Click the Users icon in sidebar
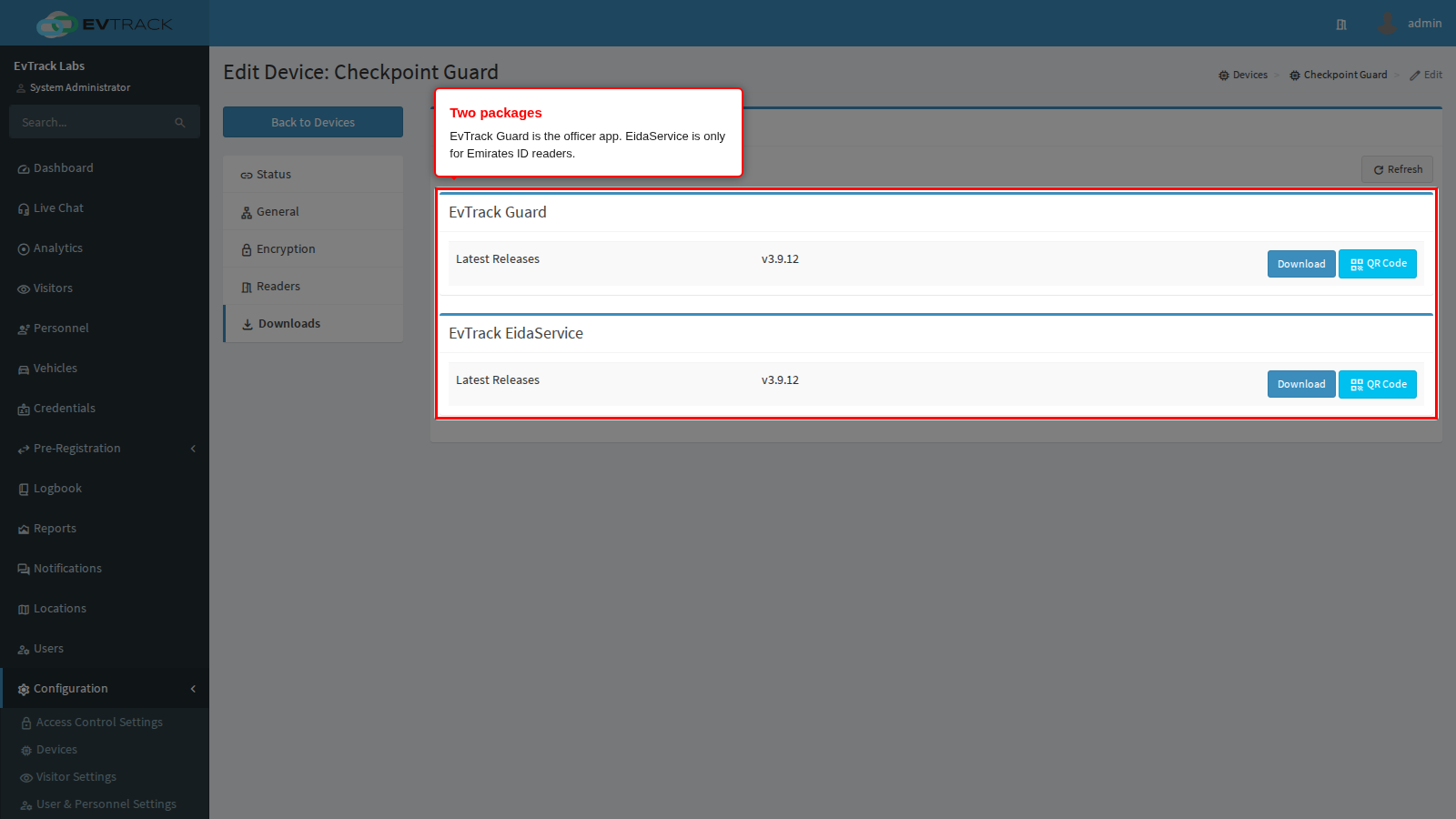 click(x=24, y=650)
